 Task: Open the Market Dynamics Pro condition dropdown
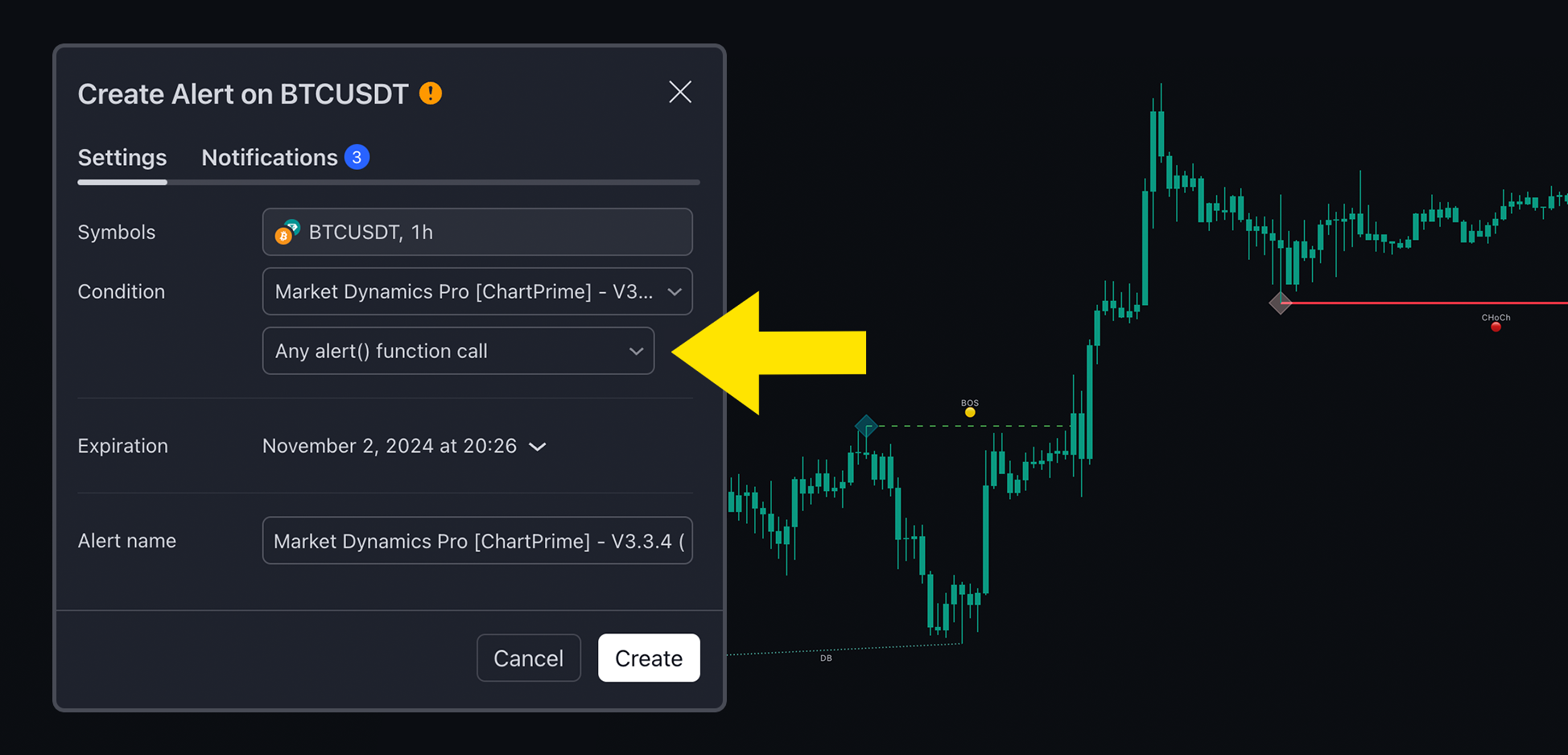coord(477,291)
